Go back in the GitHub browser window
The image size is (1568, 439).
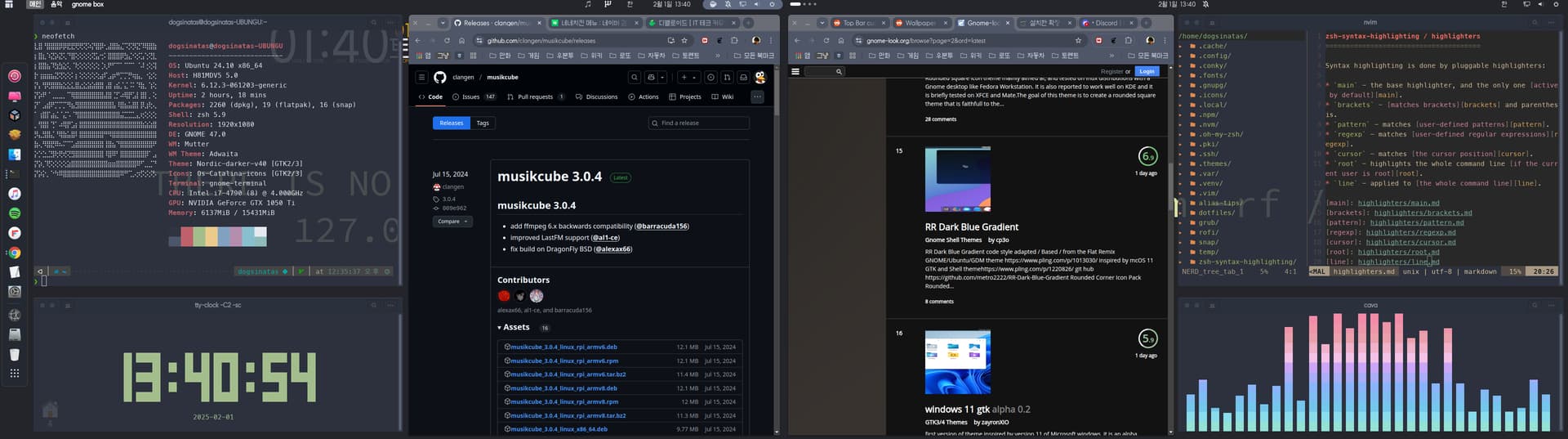click(418, 40)
